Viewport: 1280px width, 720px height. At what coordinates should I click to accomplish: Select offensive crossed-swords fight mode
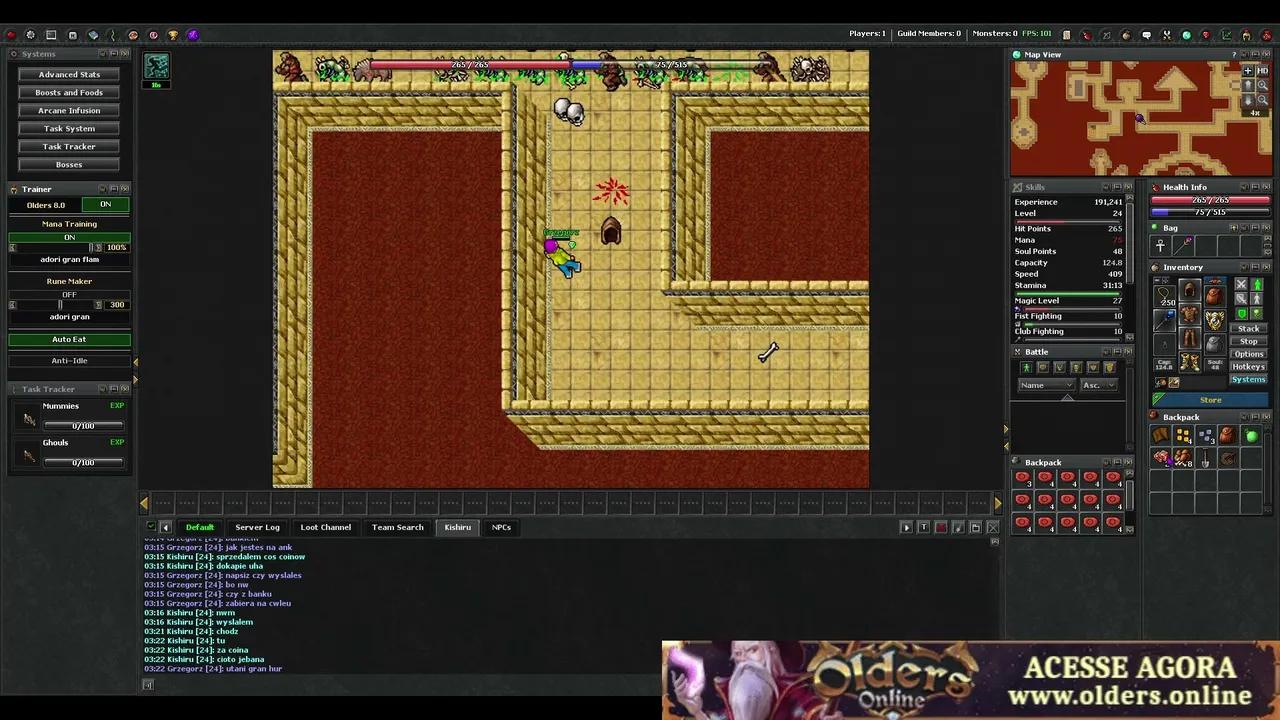pyautogui.click(x=1241, y=284)
